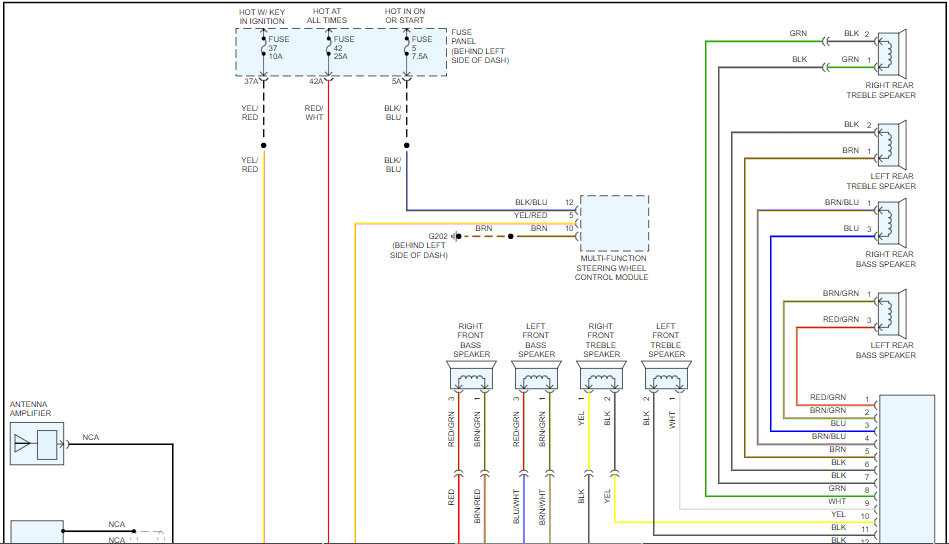Click the 'RIGHT REAR BASS SPEAKER' label
This screenshot has height=544, width=949.
click(x=886, y=259)
